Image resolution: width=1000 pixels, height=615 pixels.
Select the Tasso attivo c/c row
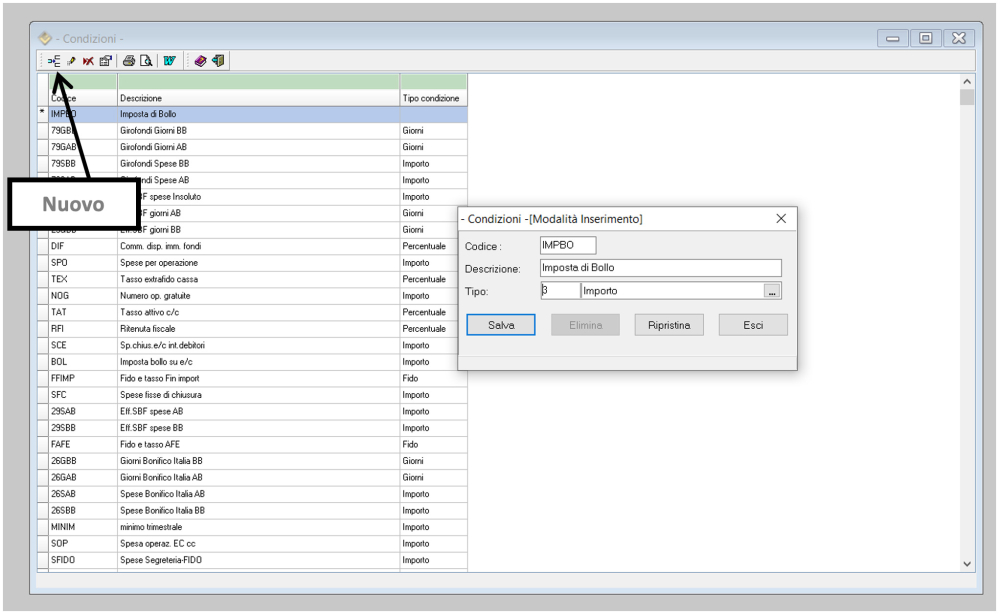tap(258, 312)
